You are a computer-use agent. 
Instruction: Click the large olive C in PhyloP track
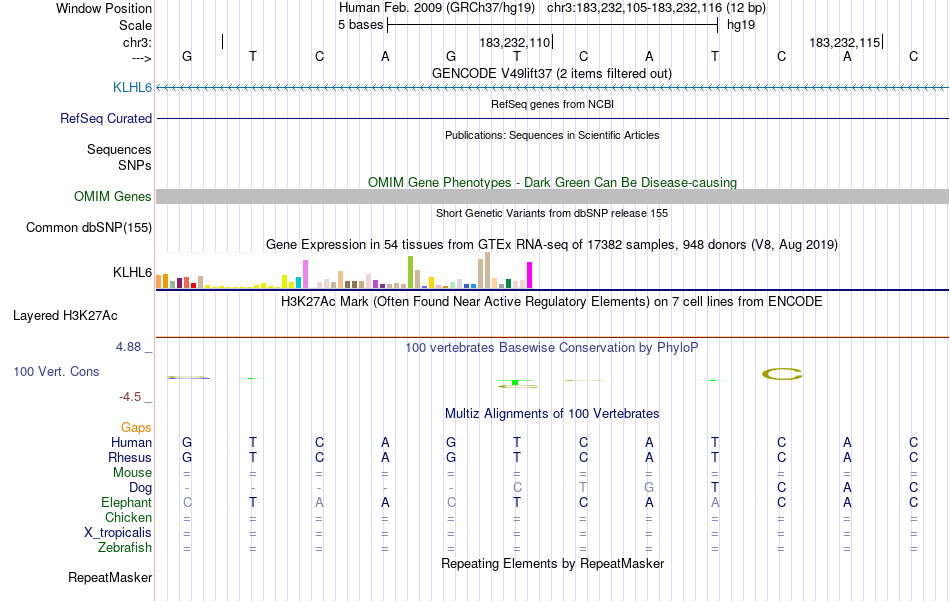[x=782, y=374]
